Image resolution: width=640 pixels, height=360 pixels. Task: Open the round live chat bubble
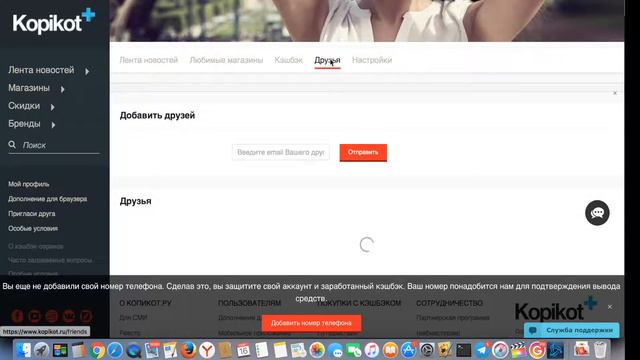click(597, 213)
